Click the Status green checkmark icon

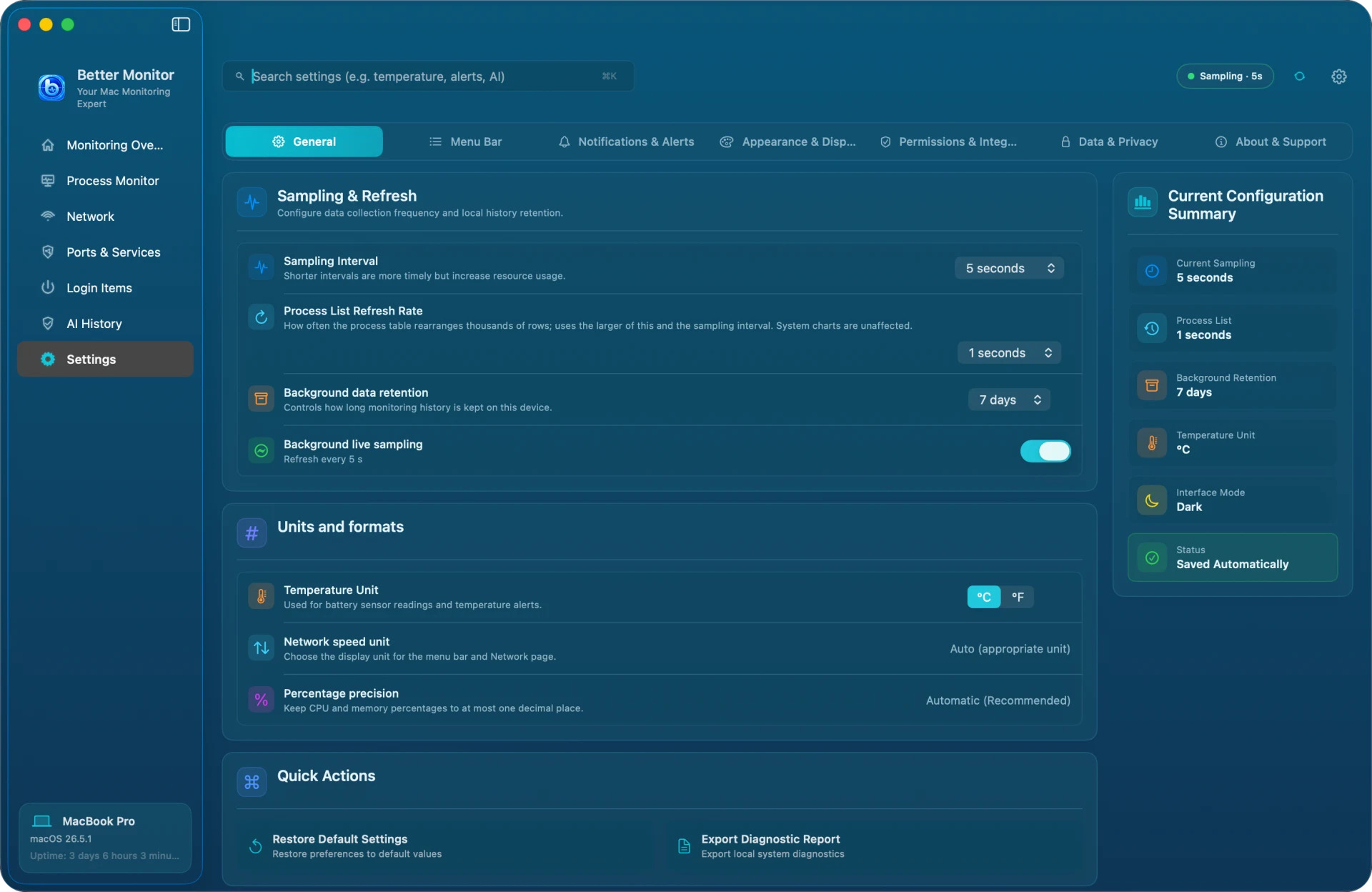point(1152,557)
